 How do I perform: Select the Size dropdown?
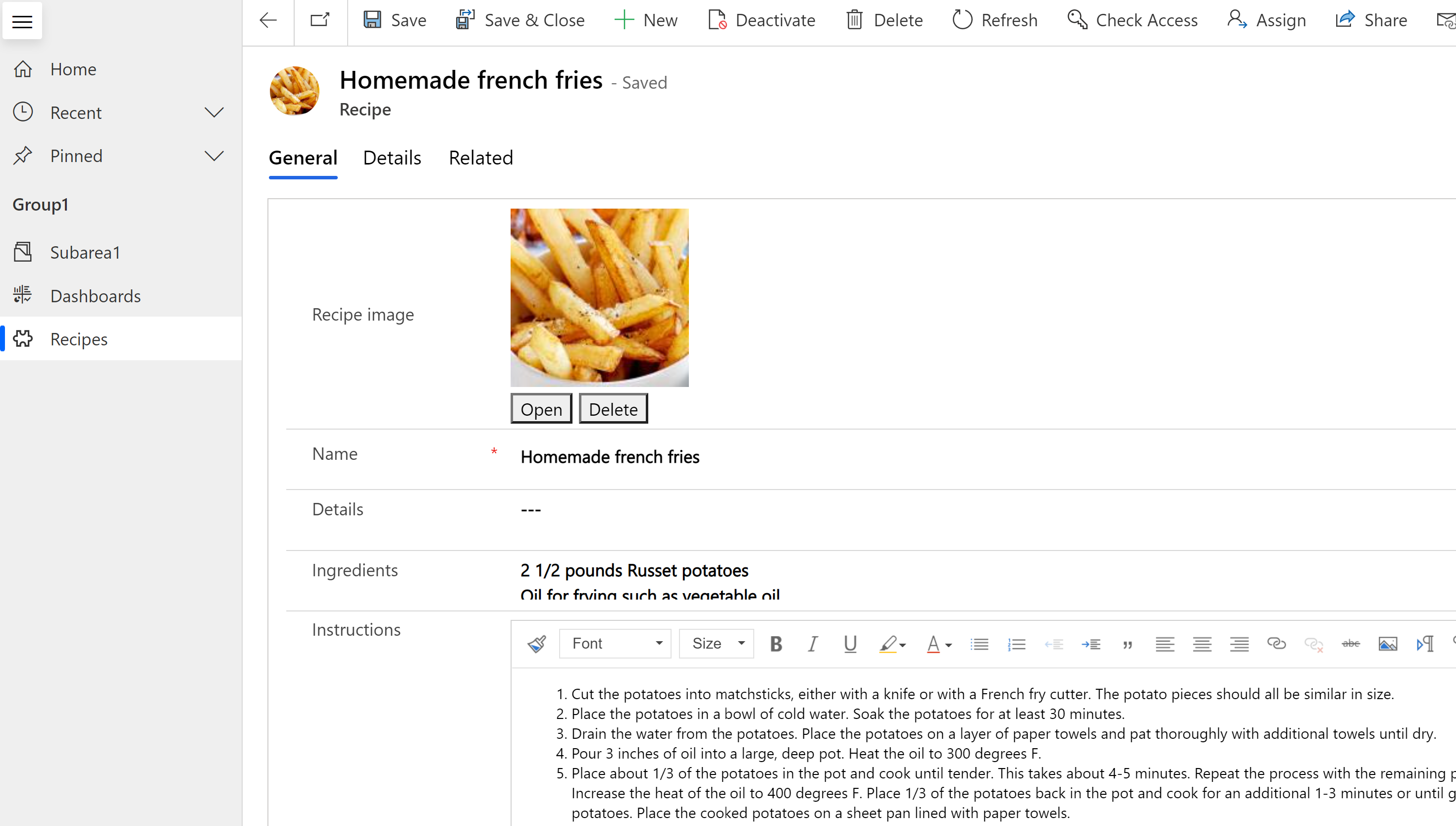716,643
